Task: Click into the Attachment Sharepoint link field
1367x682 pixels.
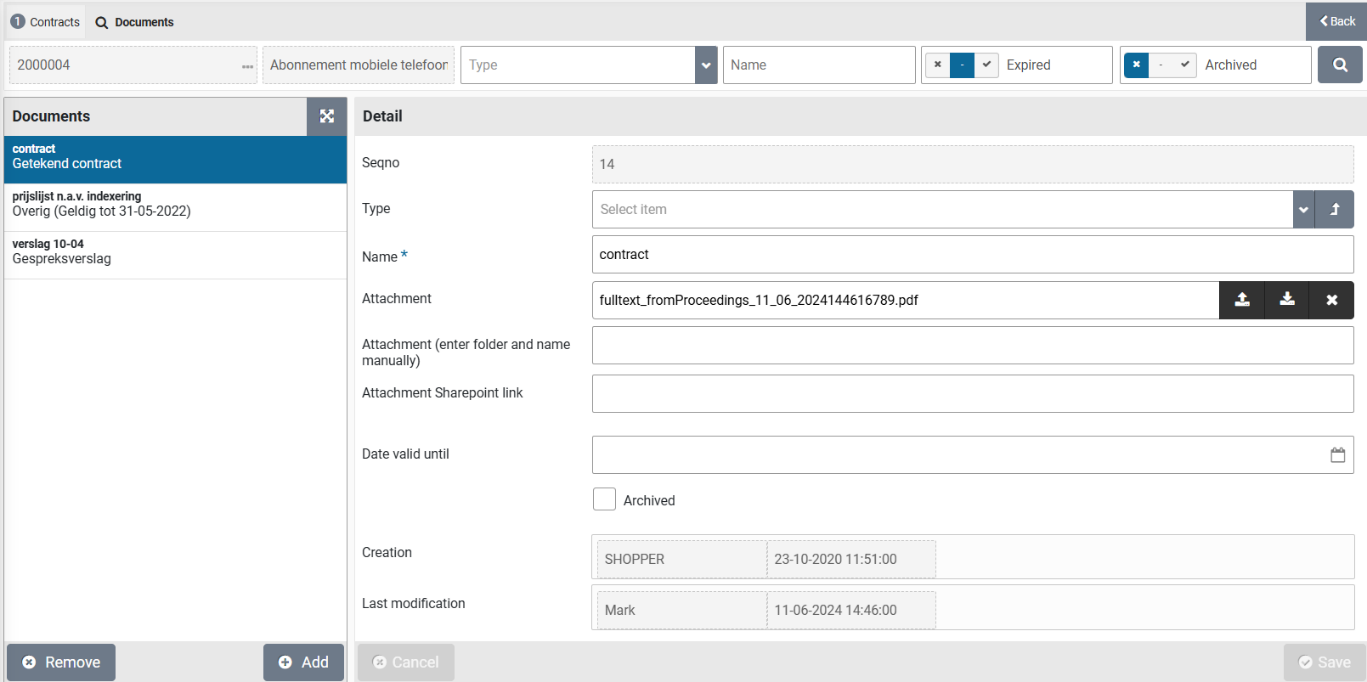Action: (x=972, y=394)
